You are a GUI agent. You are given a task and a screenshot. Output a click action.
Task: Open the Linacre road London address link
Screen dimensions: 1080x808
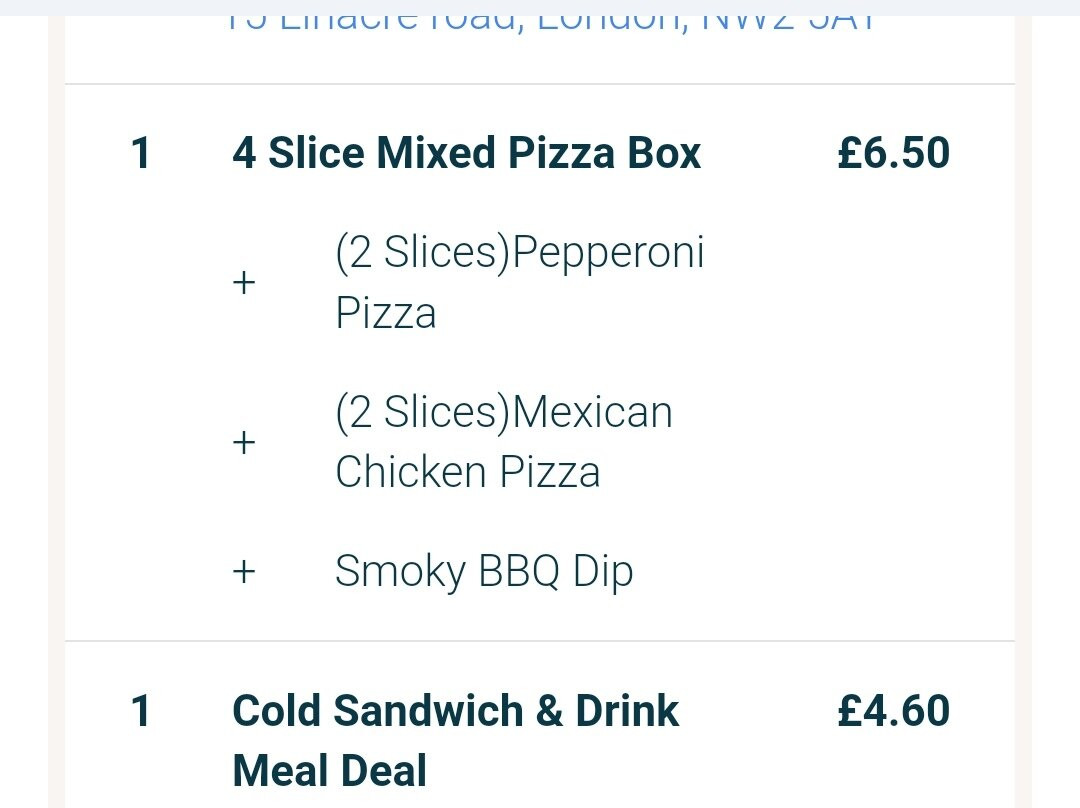point(550,22)
